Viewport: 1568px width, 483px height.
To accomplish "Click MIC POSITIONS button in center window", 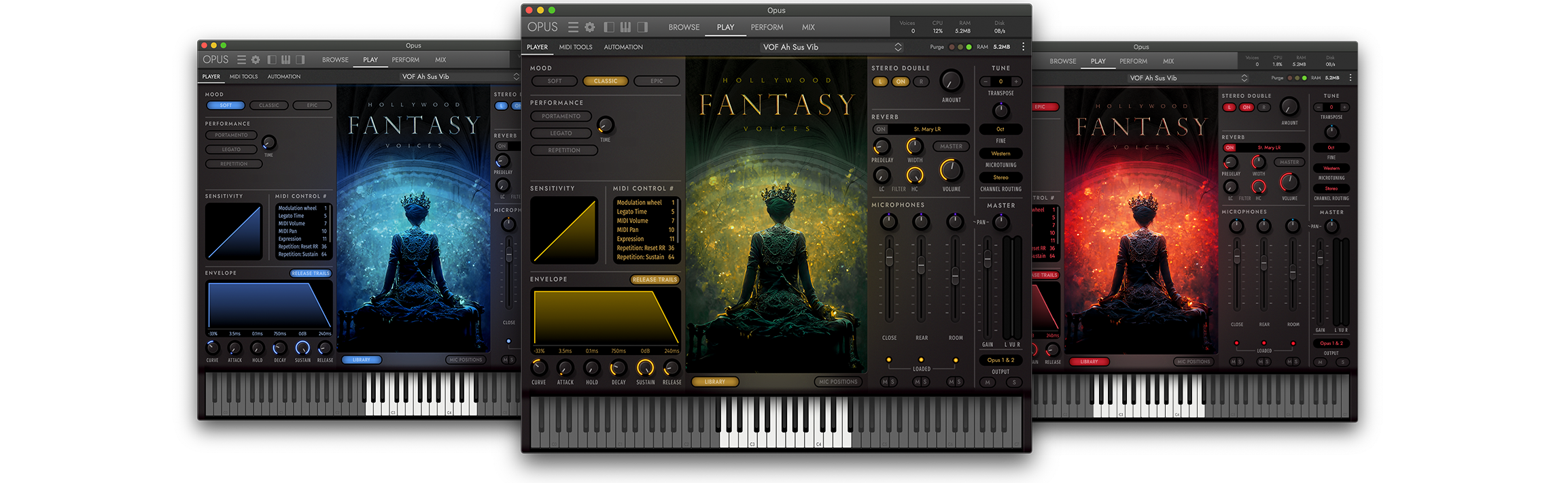I will (838, 382).
